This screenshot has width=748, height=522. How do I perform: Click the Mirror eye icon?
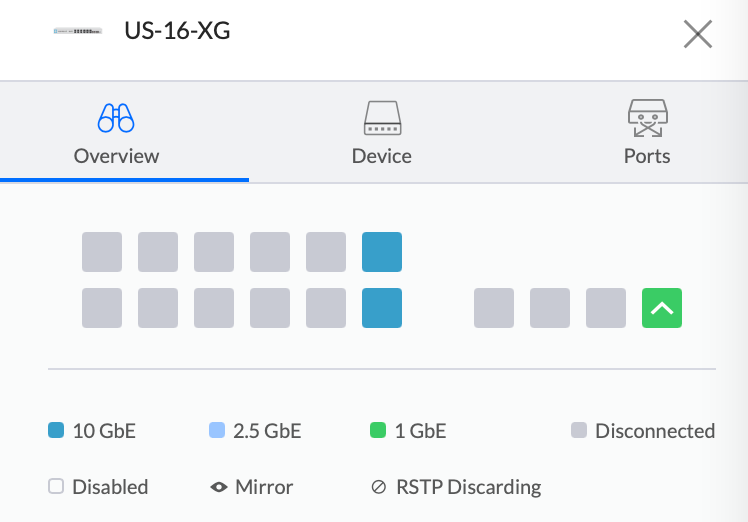[x=219, y=488]
